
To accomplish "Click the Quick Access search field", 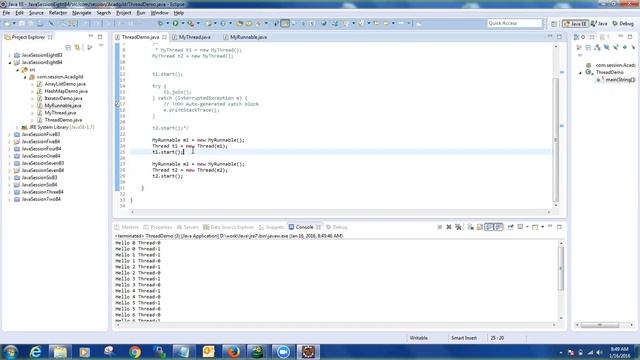I will 514,23.
